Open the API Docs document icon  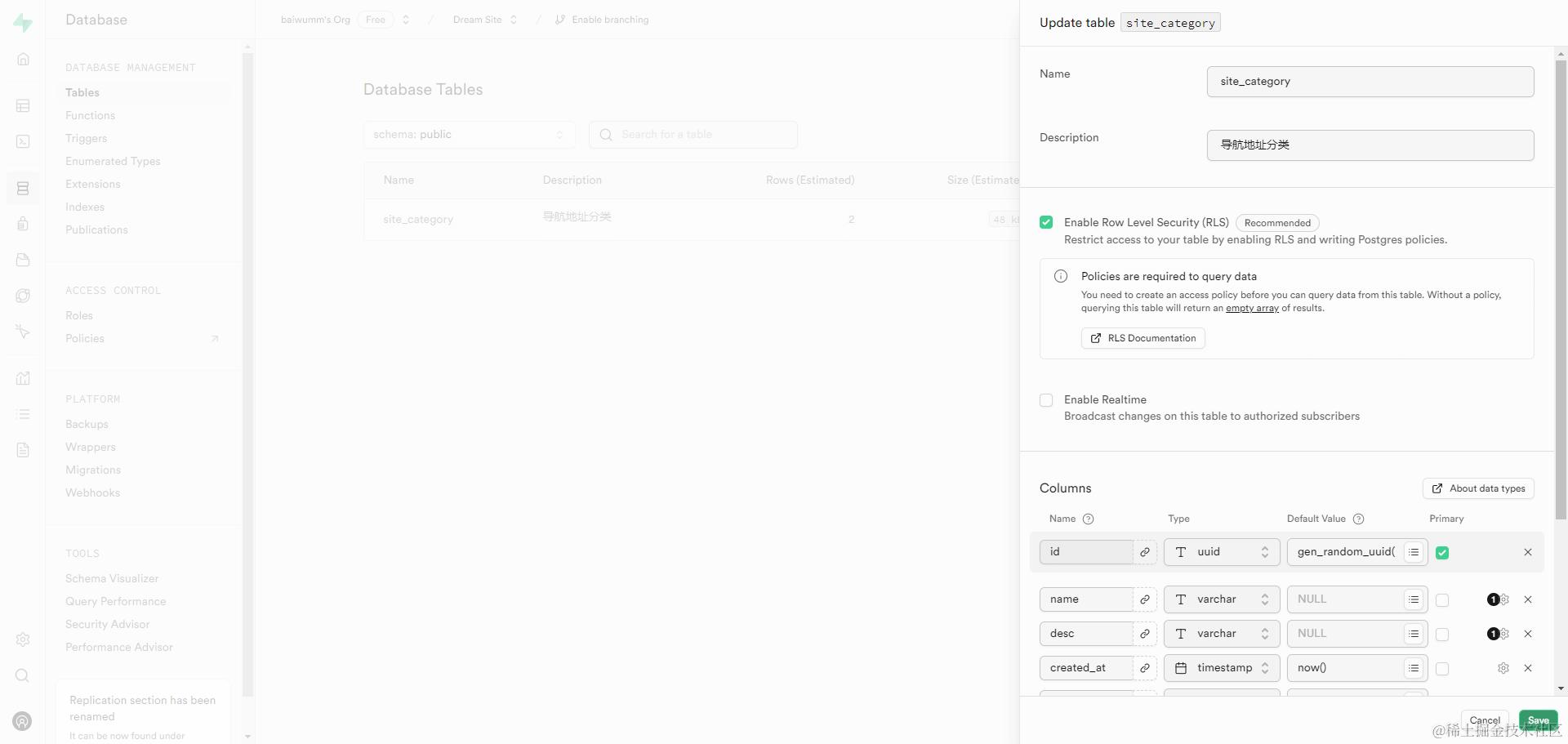(x=23, y=450)
